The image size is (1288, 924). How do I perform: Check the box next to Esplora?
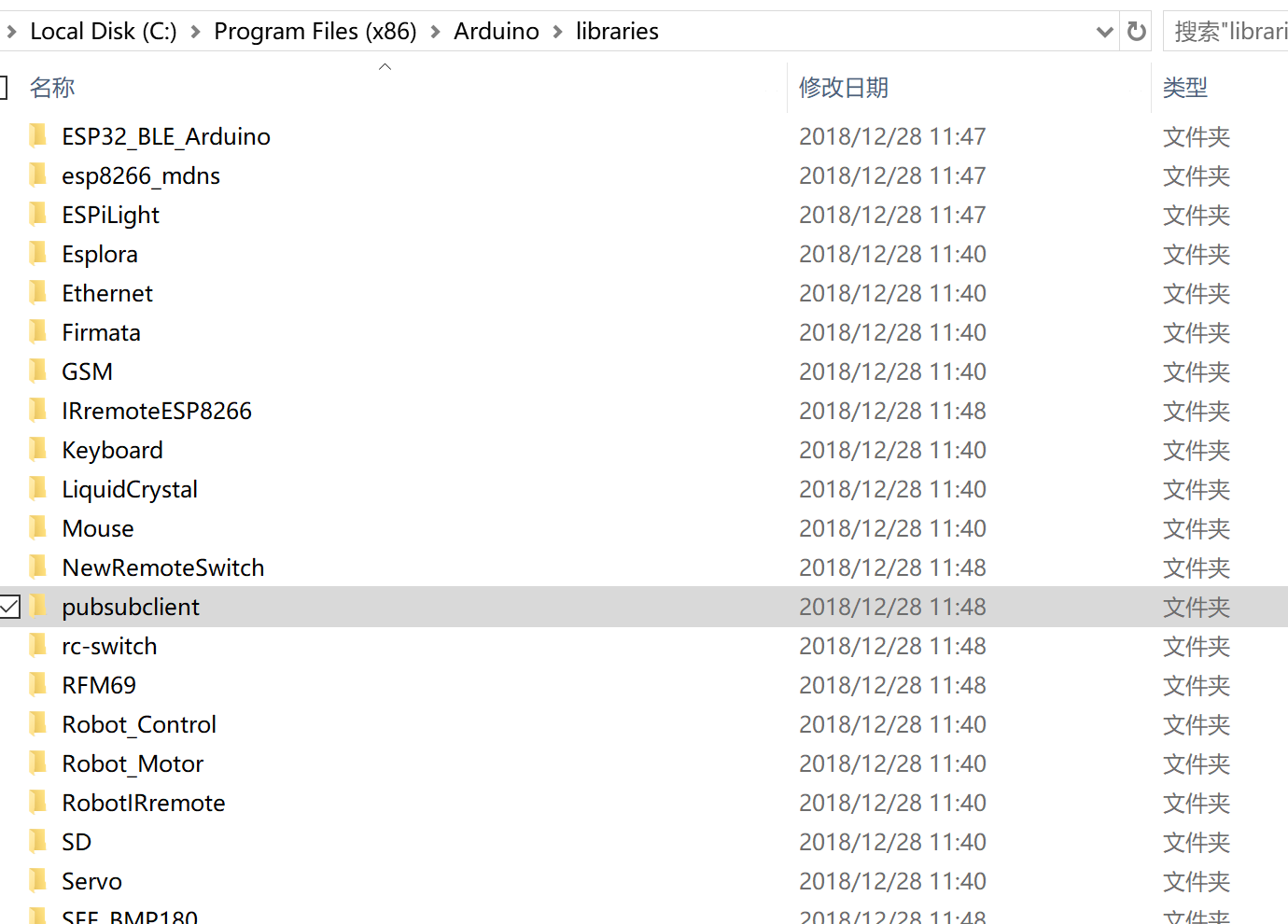pyautogui.click(x=11, y=253)
